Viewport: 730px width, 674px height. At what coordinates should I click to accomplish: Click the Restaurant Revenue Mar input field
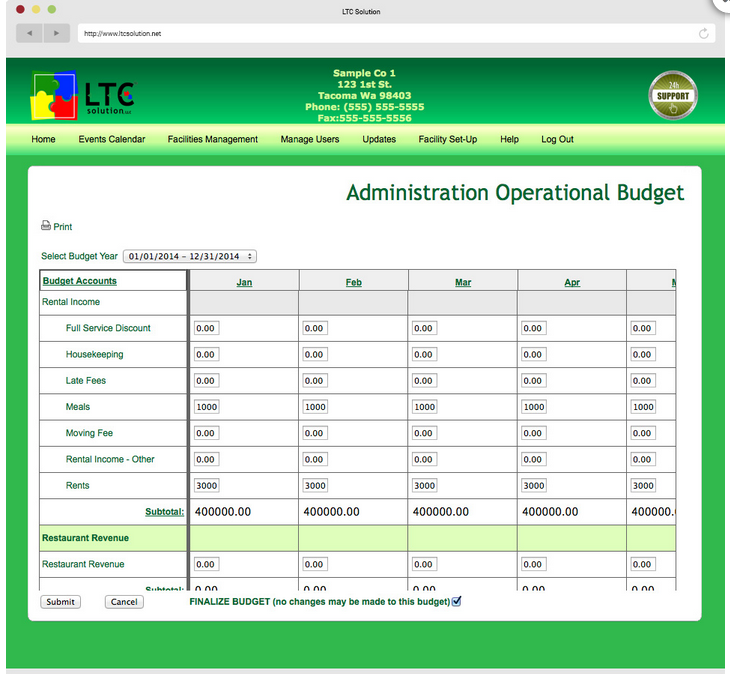point(425,564)
